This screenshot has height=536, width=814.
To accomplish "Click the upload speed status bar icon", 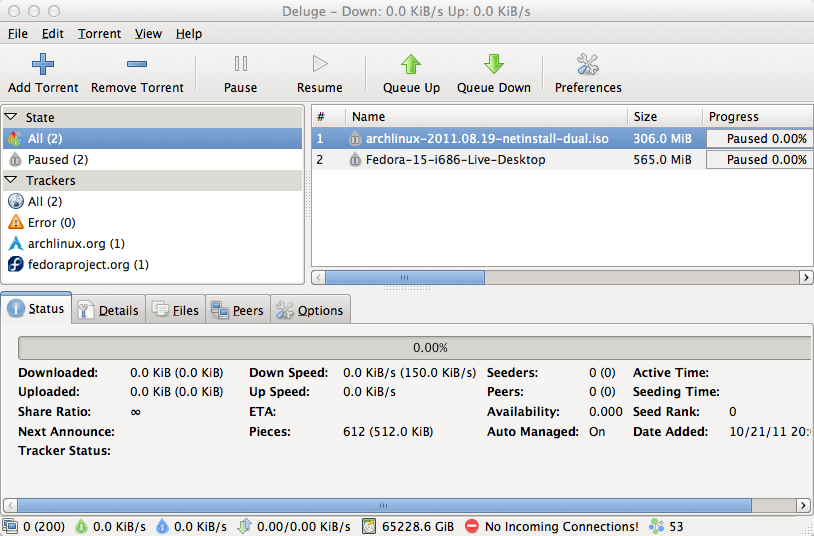I will point(162,527).
